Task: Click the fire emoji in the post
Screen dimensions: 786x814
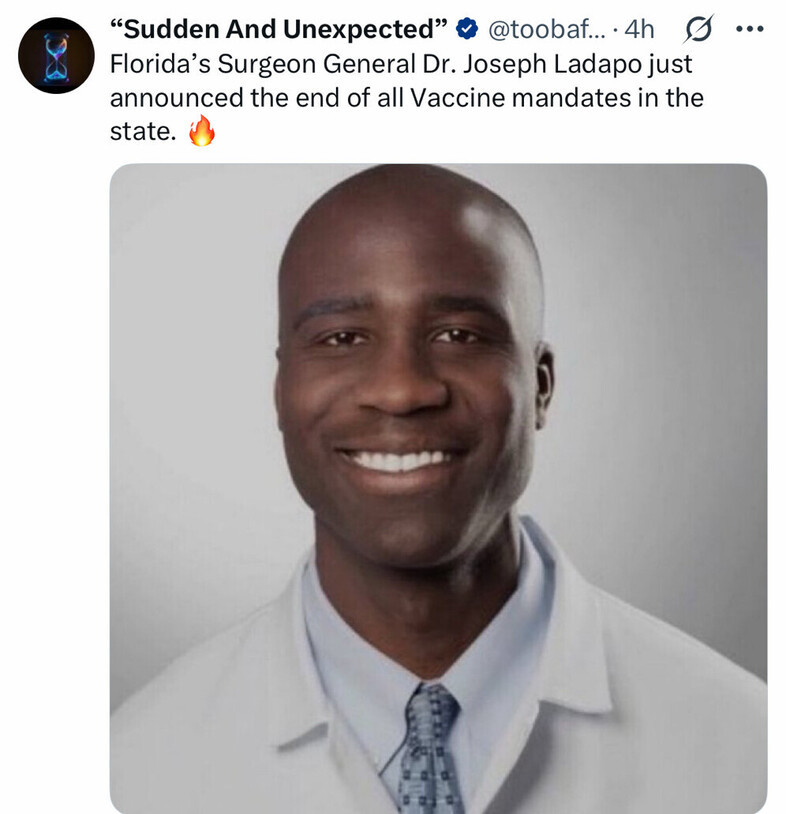Action: pos(201,131)
